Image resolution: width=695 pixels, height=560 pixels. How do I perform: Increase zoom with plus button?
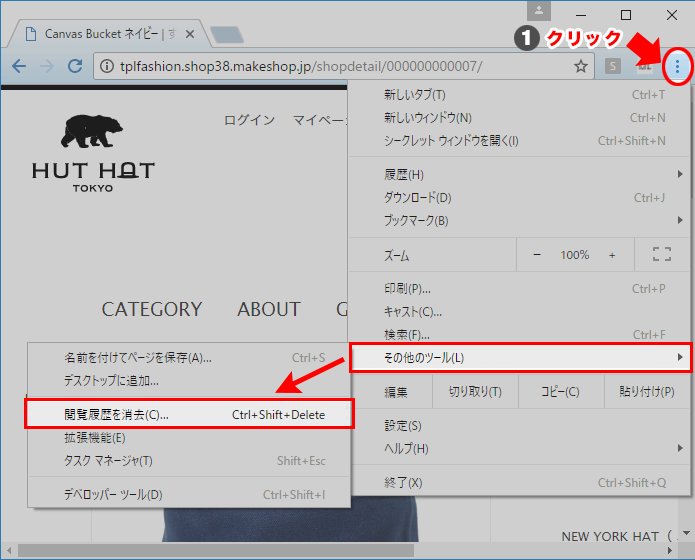[612, 255]
